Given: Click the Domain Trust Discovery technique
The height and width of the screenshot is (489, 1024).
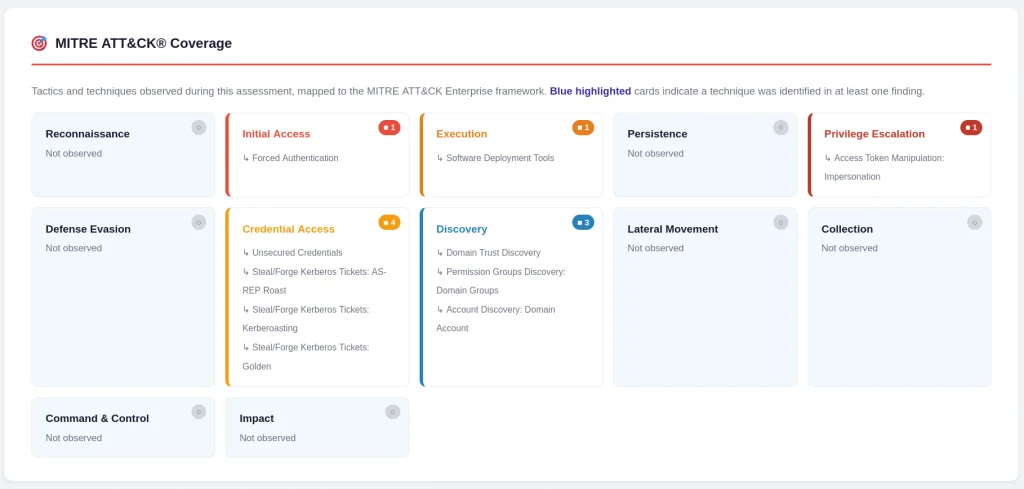Looking at the screenshot, I should tap(488, 253).
